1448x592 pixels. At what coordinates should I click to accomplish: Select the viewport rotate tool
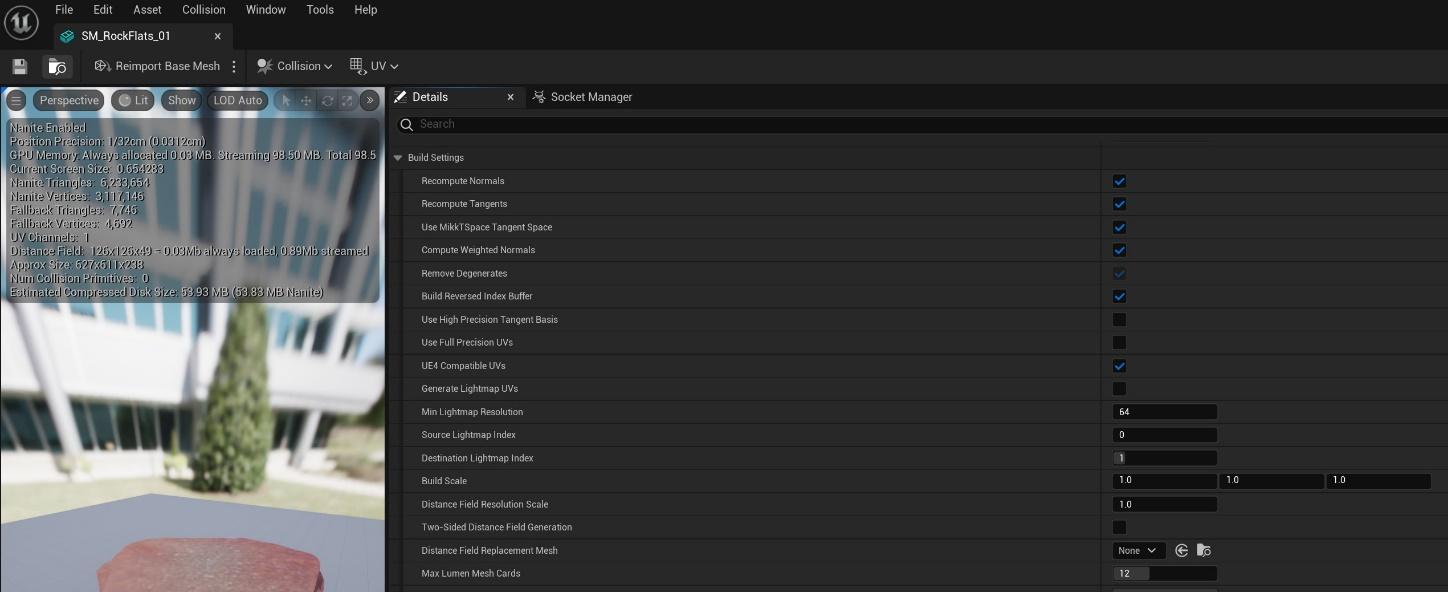click(x=327, y=100)
